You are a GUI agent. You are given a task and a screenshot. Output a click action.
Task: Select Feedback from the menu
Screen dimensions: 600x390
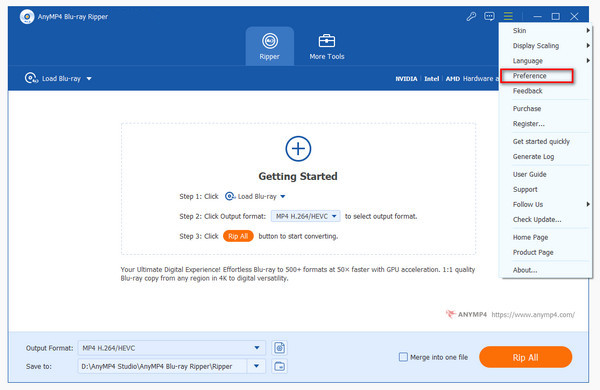(x=546, y=91)
